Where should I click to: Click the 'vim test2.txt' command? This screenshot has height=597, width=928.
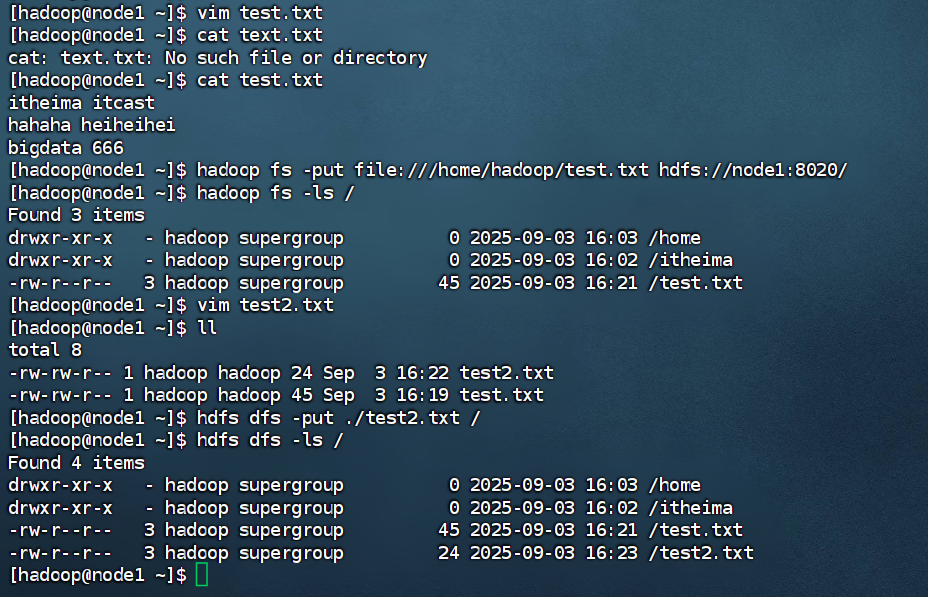tap(265, 305)
